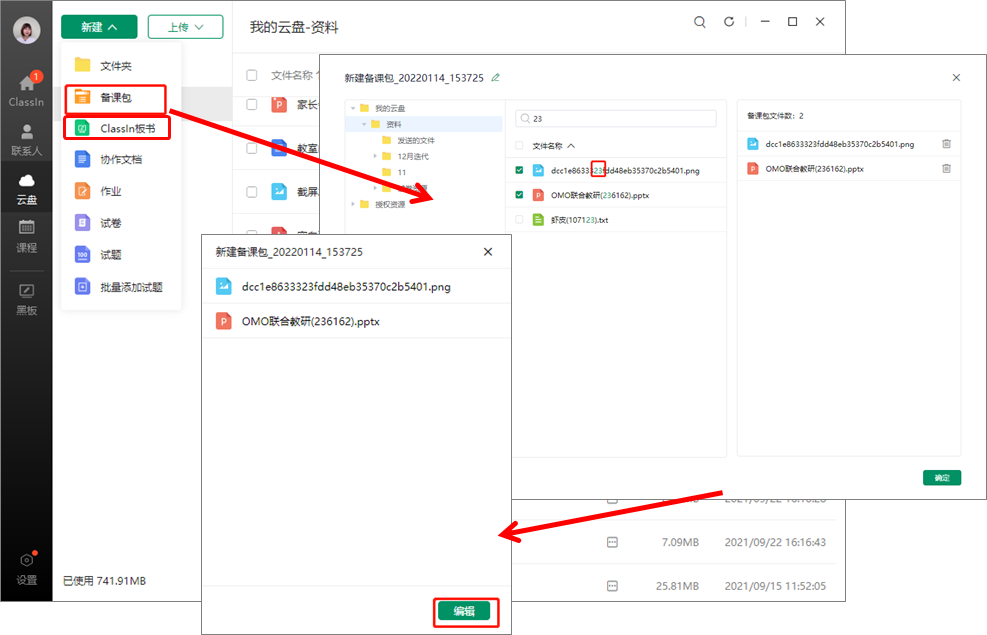Choose 协作文档 in the new menu

click(x=121, y=159)
